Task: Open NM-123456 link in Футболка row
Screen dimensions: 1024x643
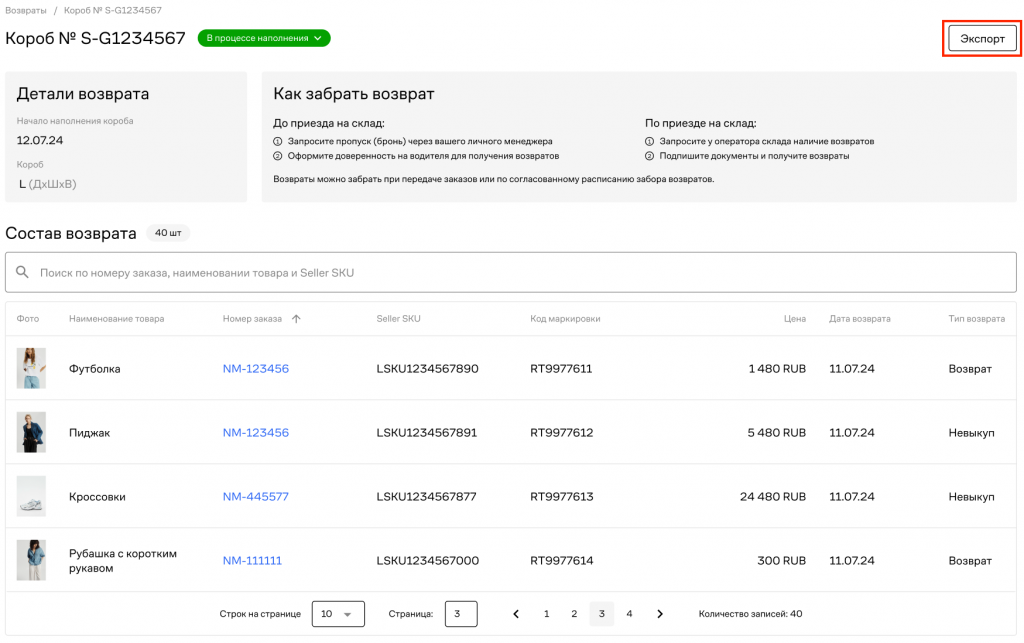Action: coord(255,369)
